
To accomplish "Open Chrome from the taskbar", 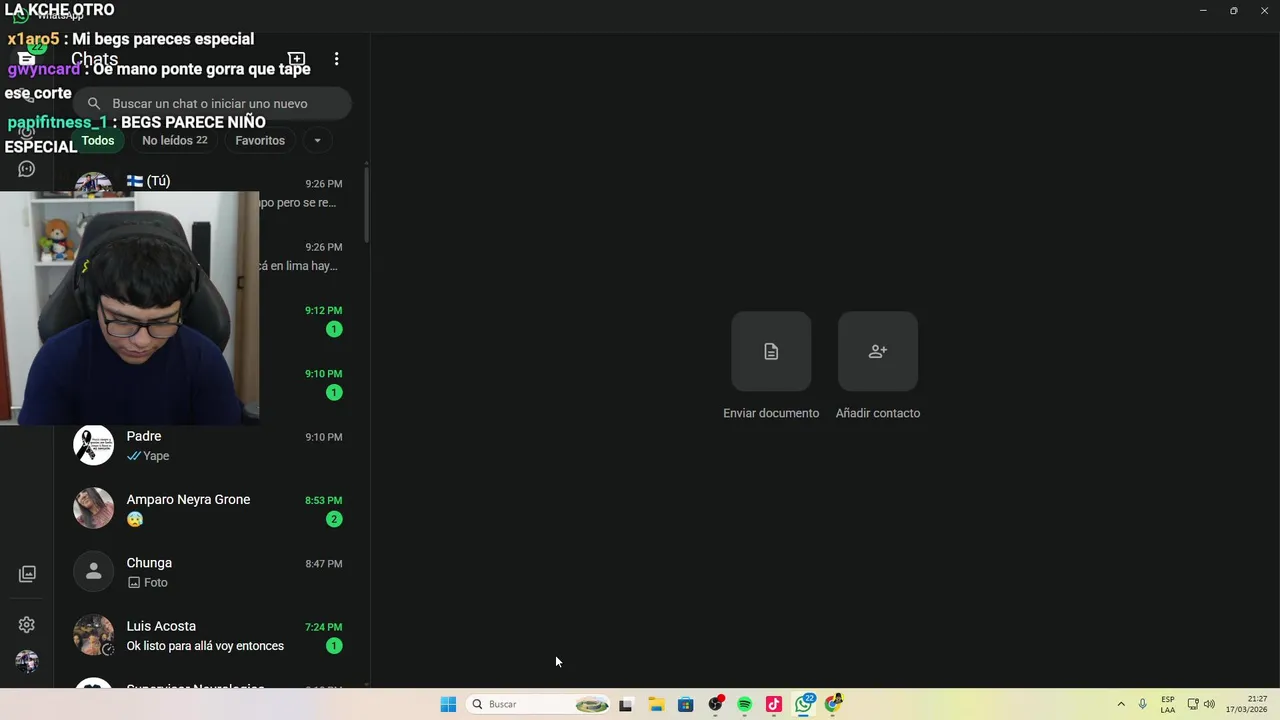I will [833, 704].
